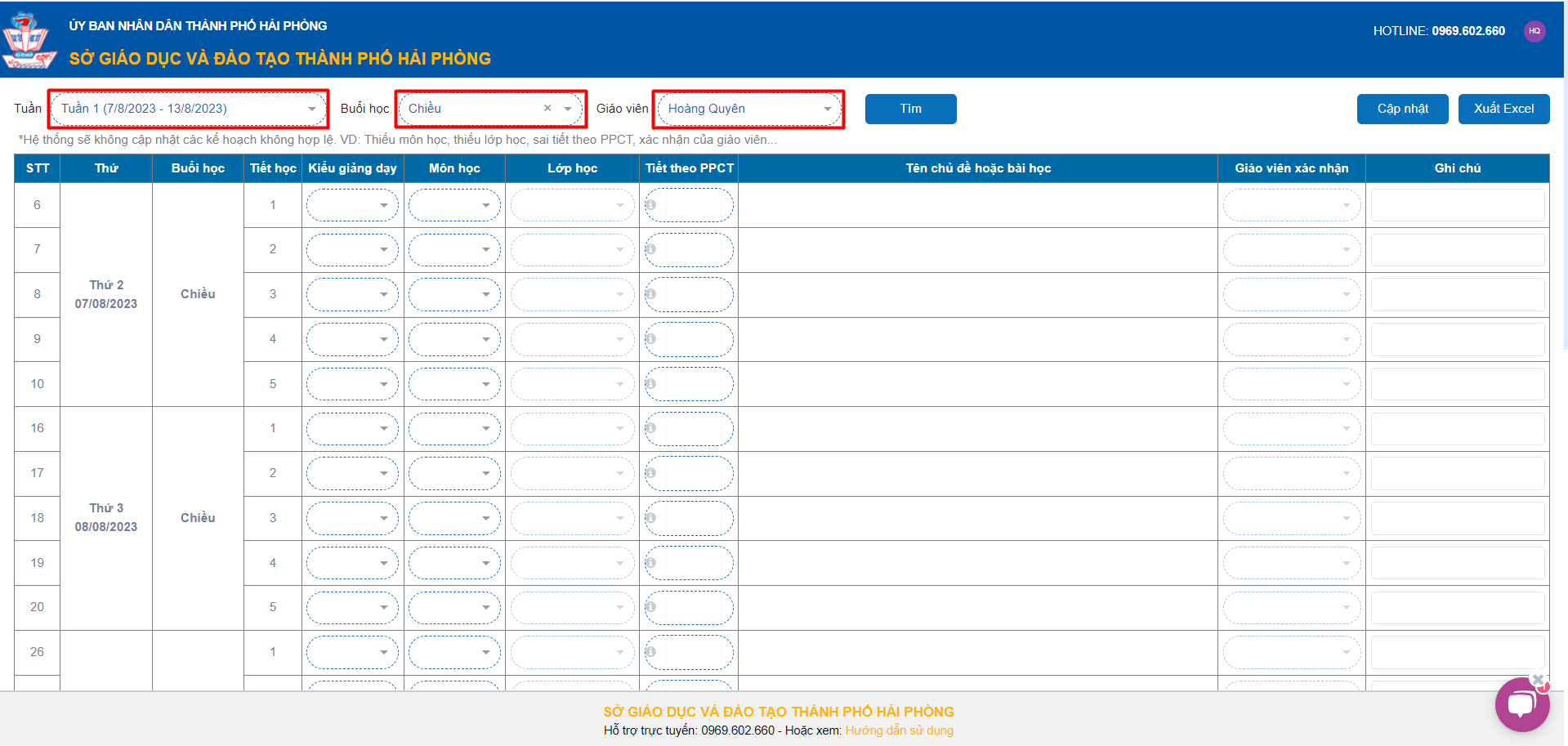
Task: Click the info icon in STT 10 PPCT cell
Action: click(x=650, y=384)
